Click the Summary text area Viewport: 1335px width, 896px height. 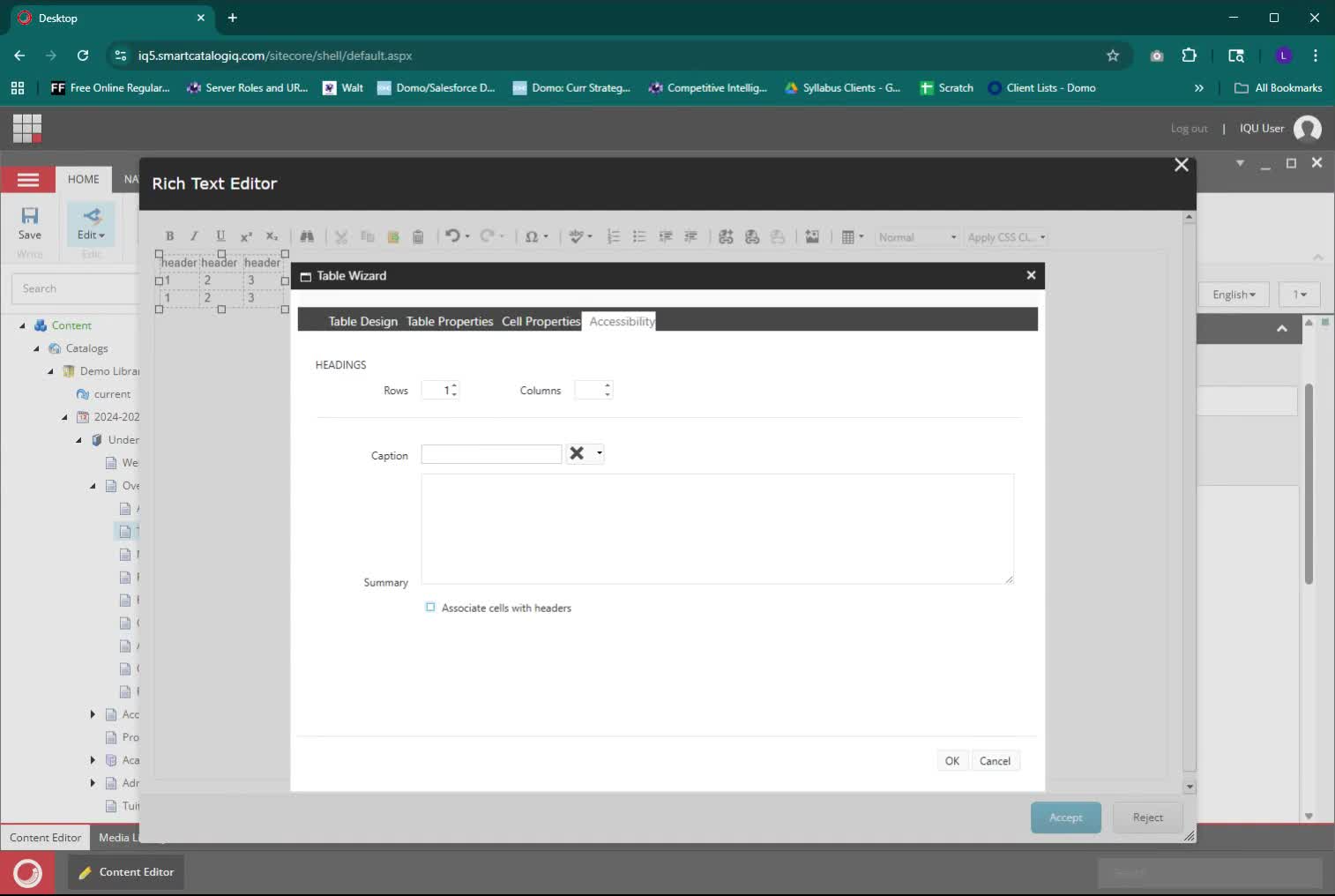point(717,529)
